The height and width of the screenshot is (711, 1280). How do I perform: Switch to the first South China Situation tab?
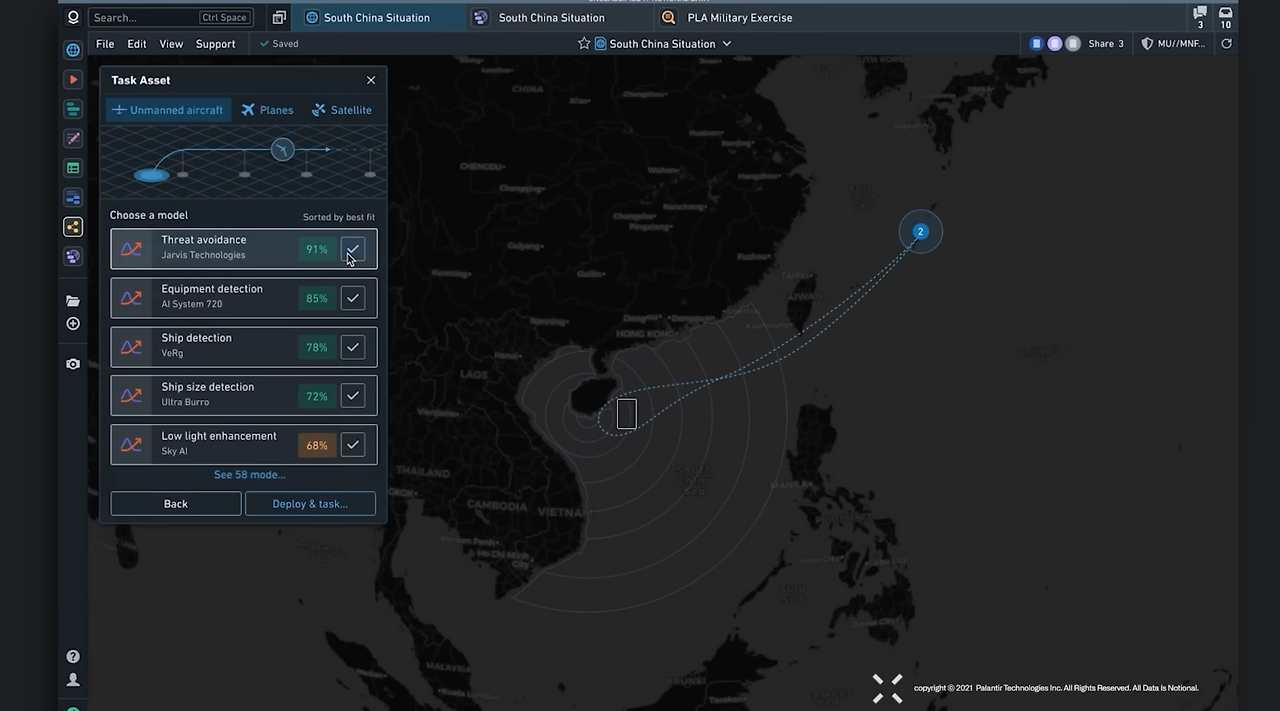377,18
